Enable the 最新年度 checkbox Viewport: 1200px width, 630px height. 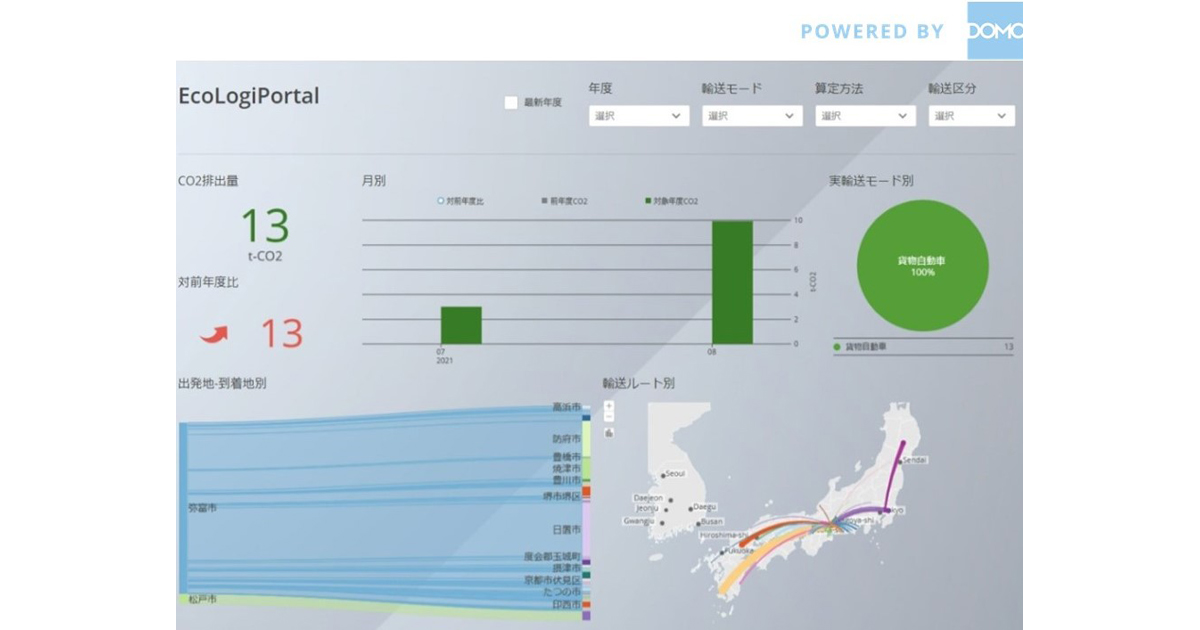click(x=511, y=103)
